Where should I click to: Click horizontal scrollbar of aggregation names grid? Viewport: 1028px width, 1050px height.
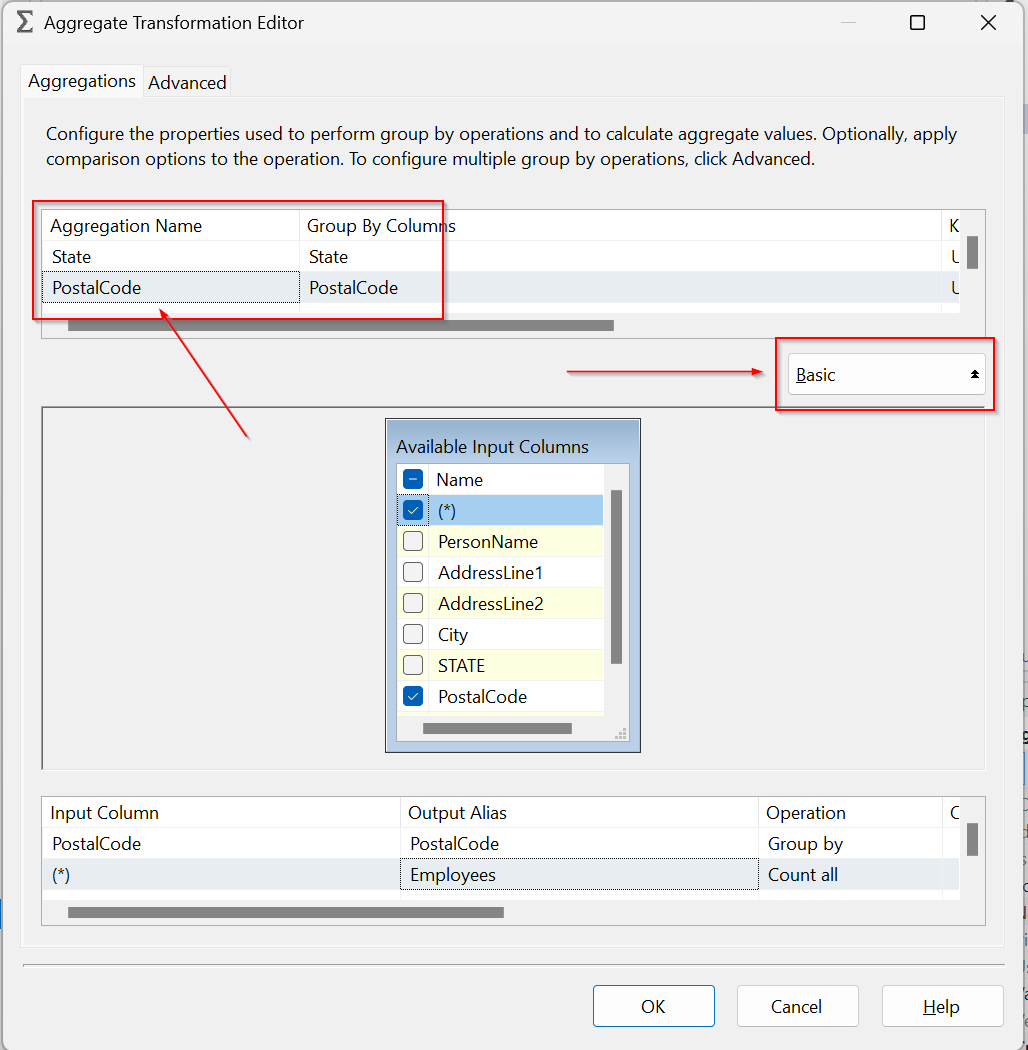tap(341, 325)
